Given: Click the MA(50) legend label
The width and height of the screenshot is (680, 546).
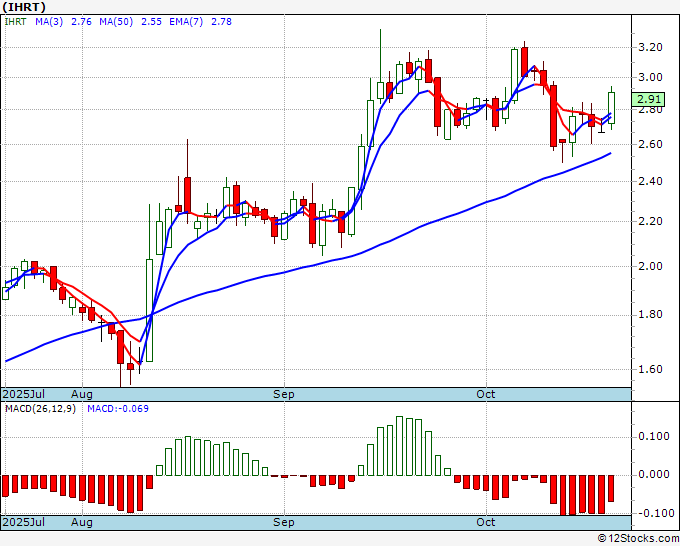Looking at the screenshot, I should tap(116, 22).
